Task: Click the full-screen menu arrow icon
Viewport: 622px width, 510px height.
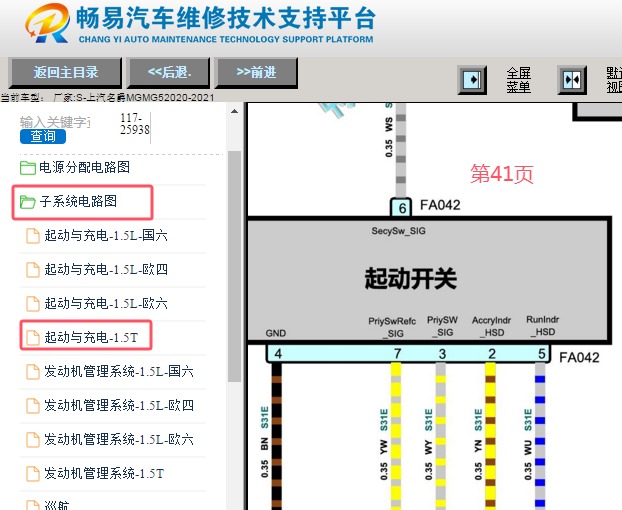Action: click(x=472, y=80)
